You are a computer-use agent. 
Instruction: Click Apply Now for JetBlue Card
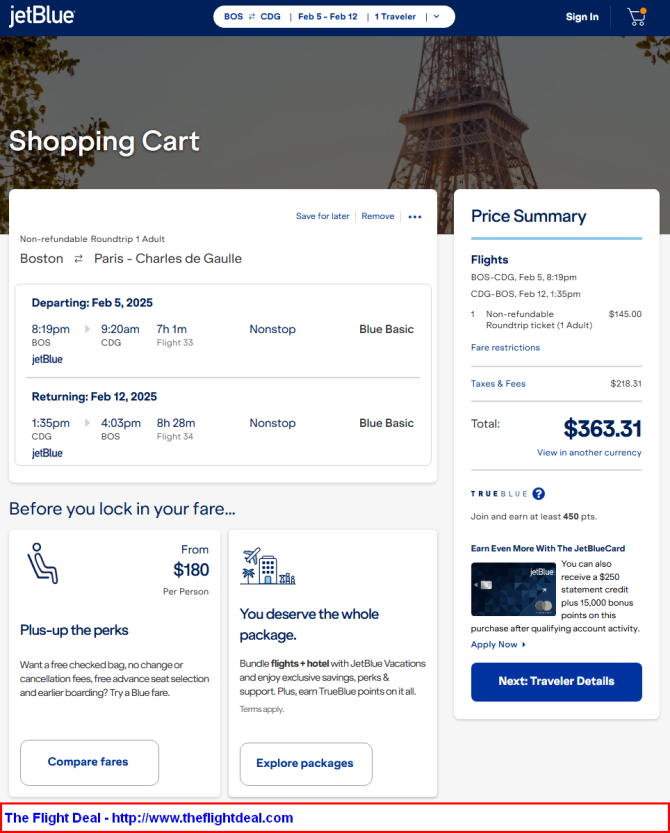click(x=498, y=644)
